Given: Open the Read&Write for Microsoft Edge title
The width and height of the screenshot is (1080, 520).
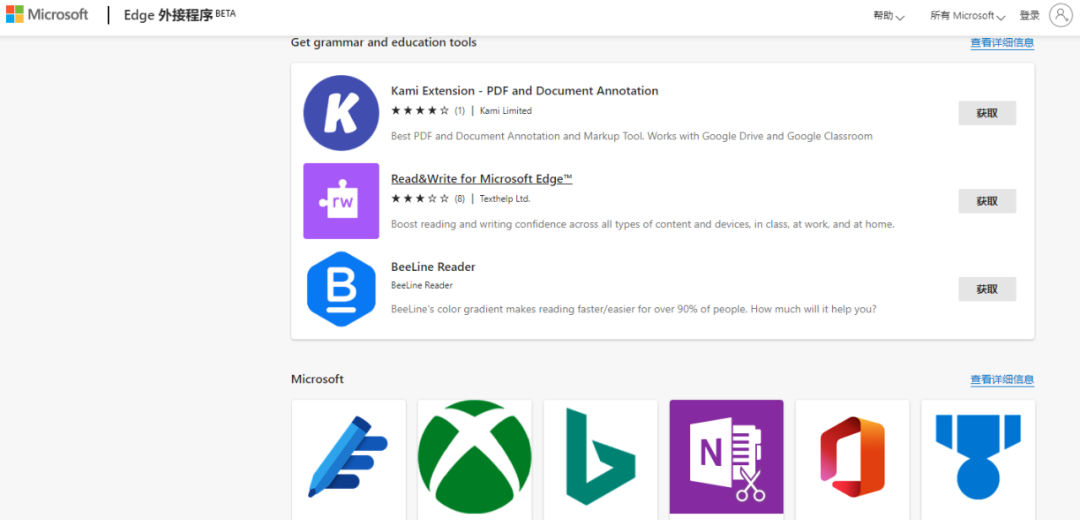Looking at the screenshot, I should 481,179.
